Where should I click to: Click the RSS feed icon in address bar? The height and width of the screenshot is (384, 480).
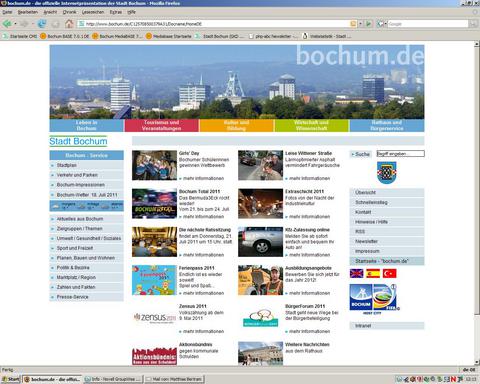point(353,24)
